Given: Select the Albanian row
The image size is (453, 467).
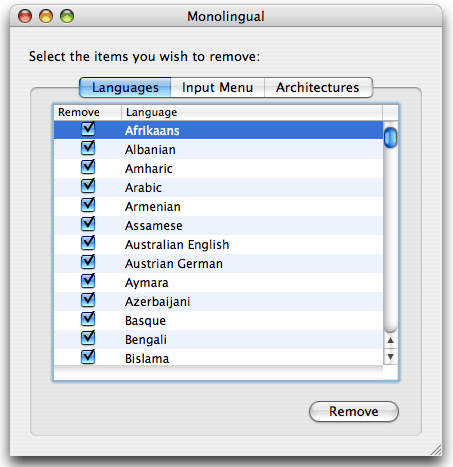Looking at the screenshot, I should click(x=218, y=149).
